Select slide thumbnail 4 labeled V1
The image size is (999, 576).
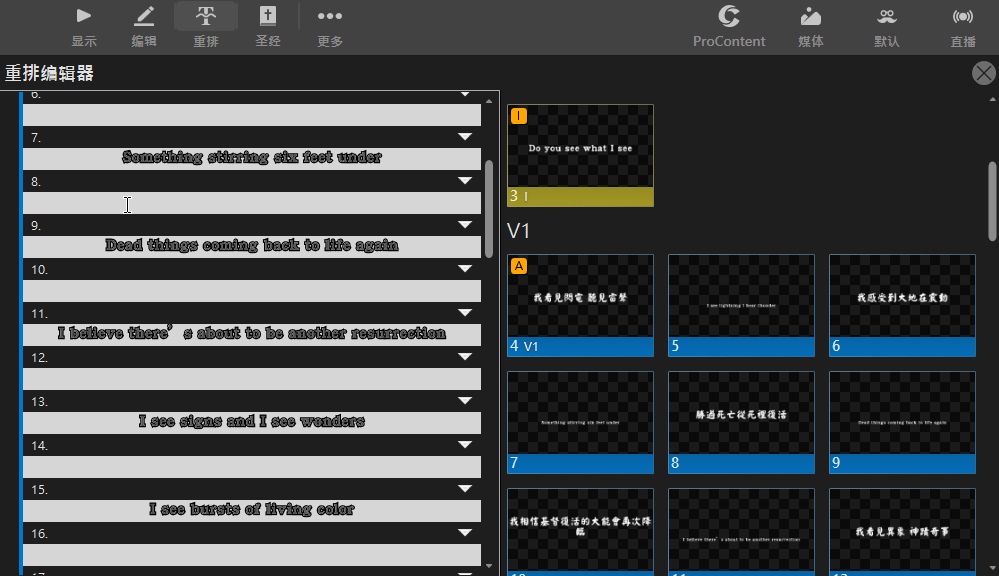point(581,304)
